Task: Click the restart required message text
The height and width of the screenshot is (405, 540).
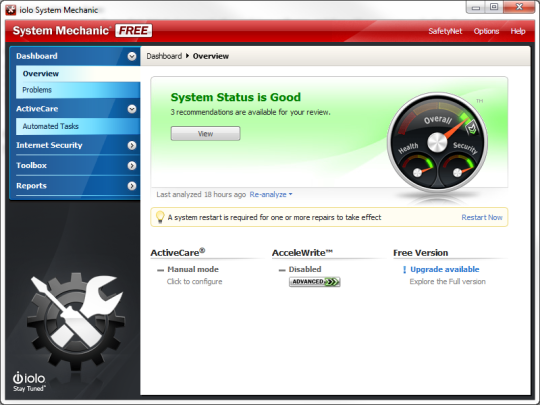Action: (274, 218)
